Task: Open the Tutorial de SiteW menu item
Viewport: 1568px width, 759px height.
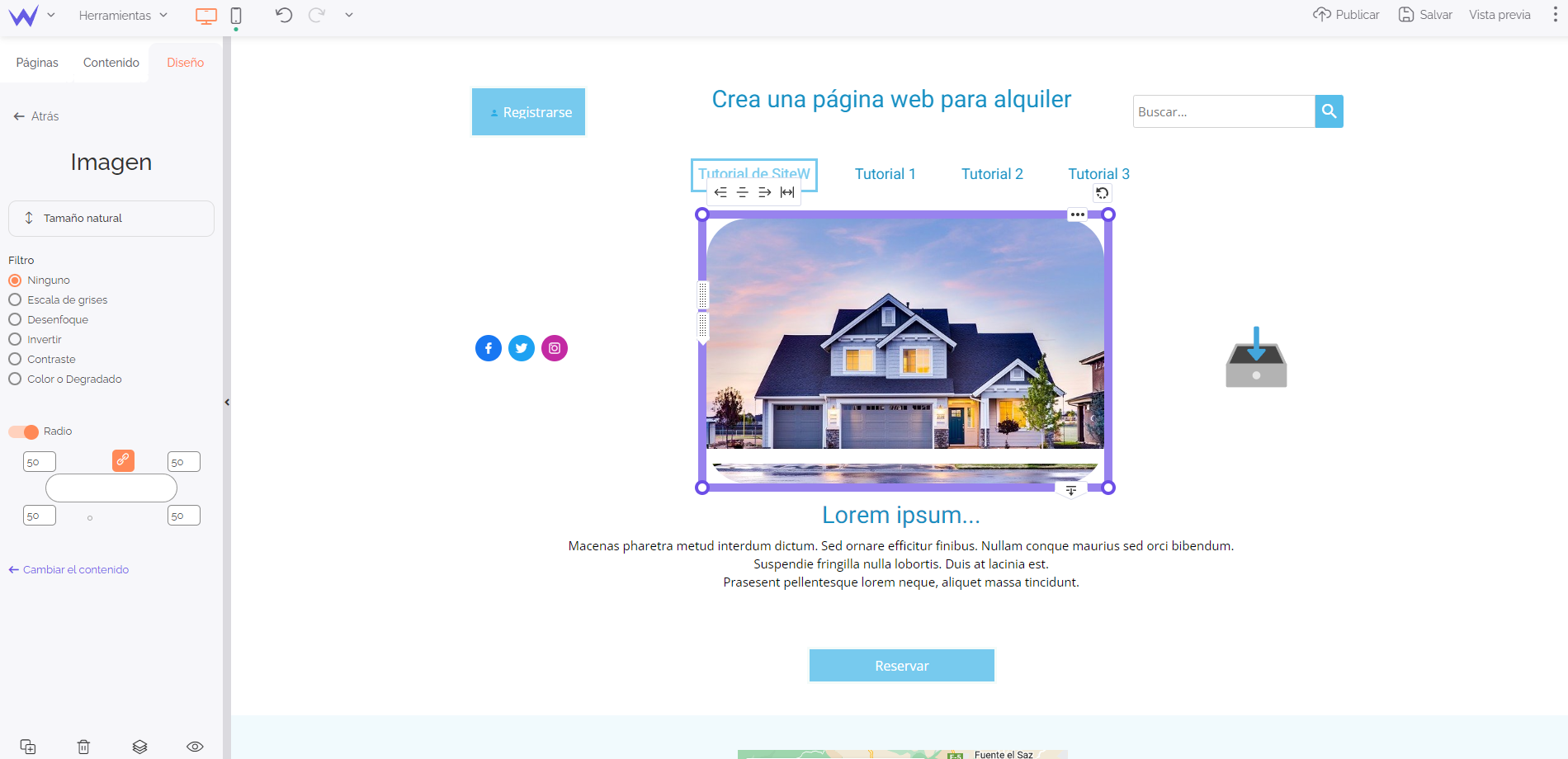Action: click(x=754, y=174)
